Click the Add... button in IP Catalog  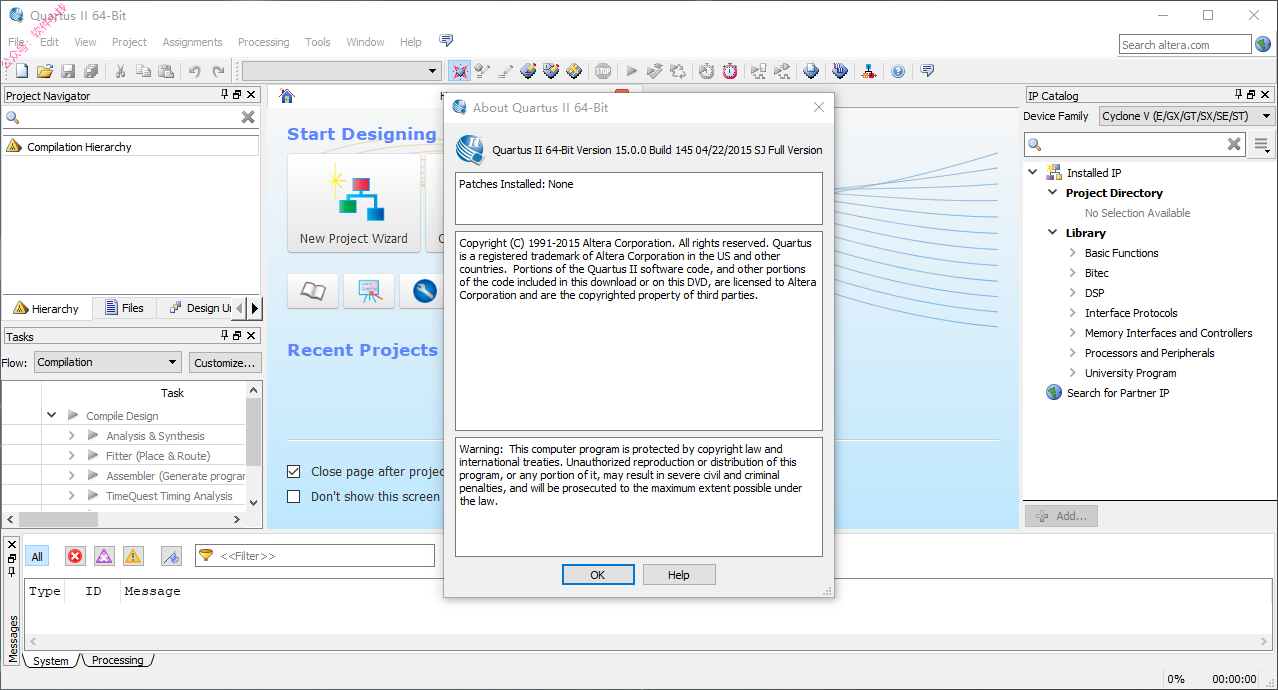[1062, 516]
